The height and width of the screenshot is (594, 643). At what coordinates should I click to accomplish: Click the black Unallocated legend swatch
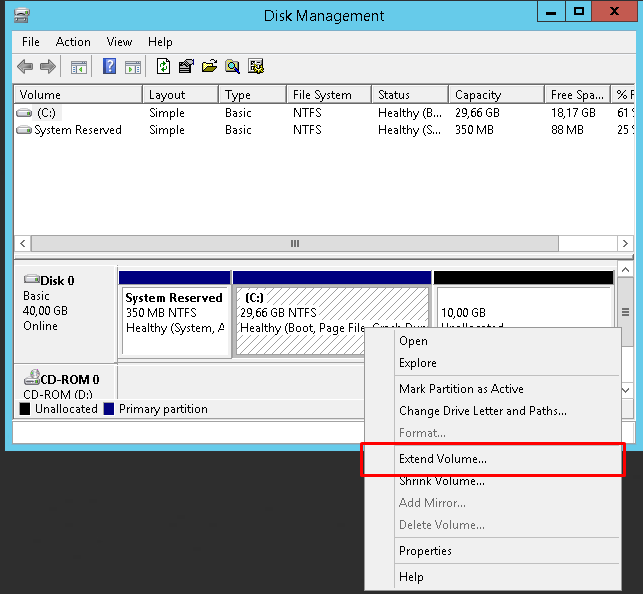(x=25, y=409)
